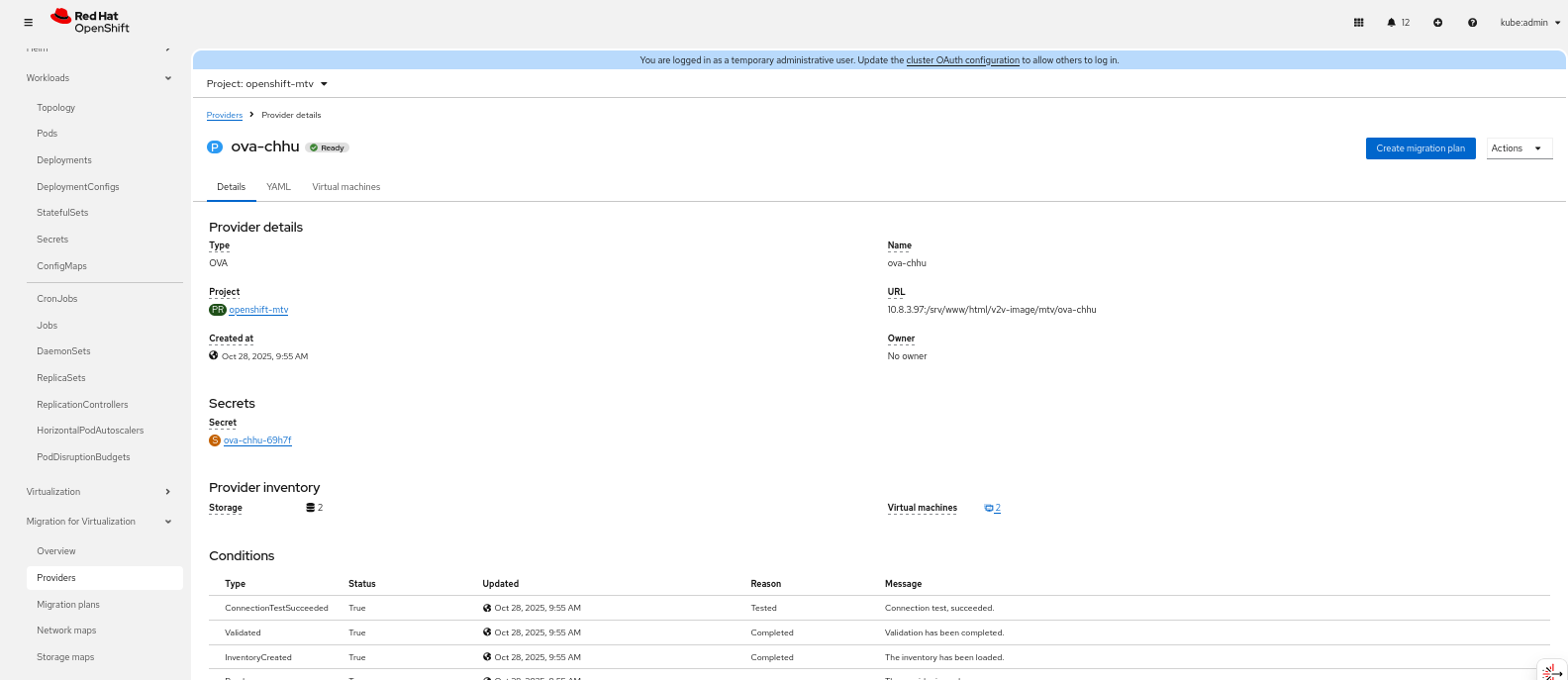Click the globe icon beside Created at

click(213, 355)
